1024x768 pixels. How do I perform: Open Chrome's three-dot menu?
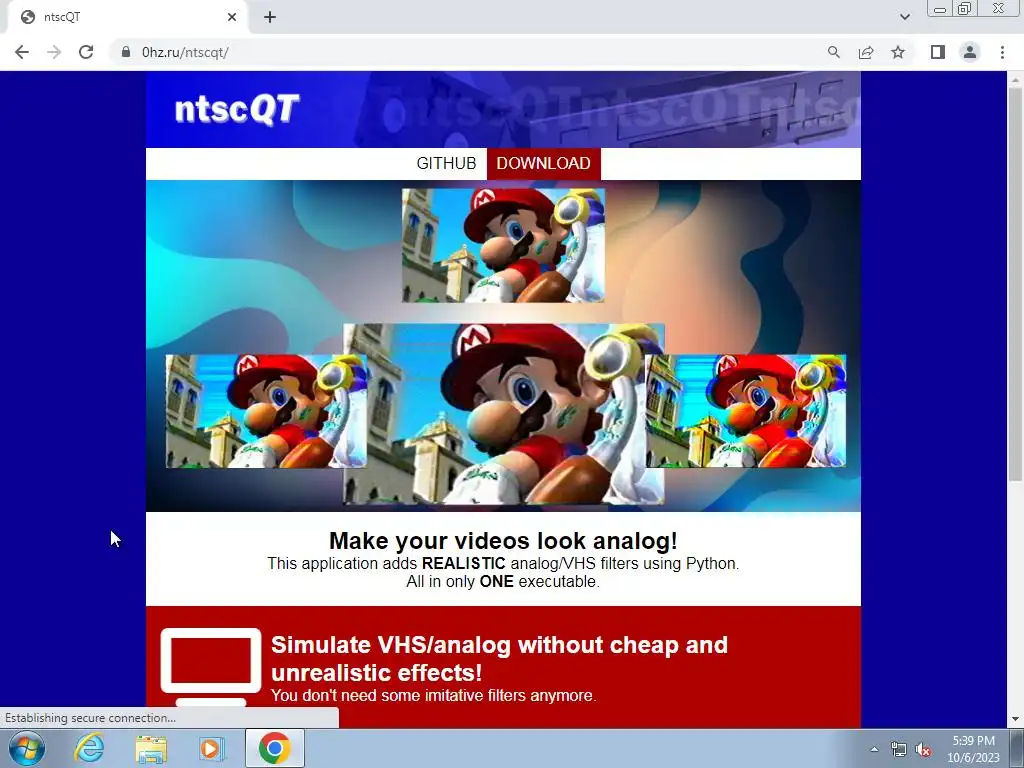click(x=1002, y=52)
